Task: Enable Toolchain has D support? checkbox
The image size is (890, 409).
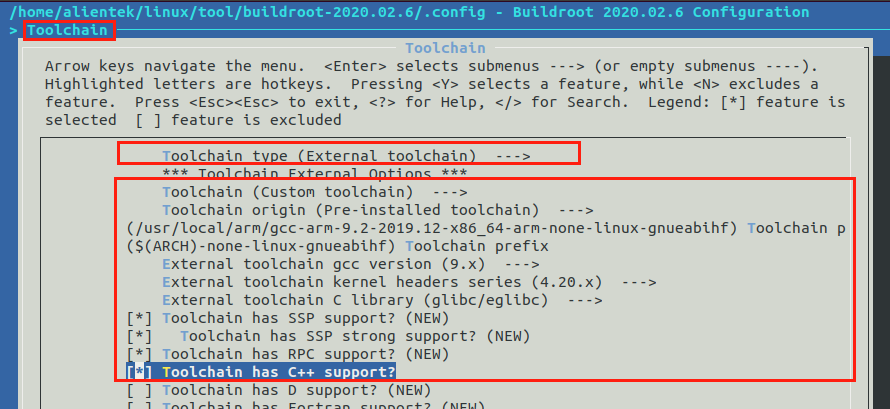Action: pos(139,390)
